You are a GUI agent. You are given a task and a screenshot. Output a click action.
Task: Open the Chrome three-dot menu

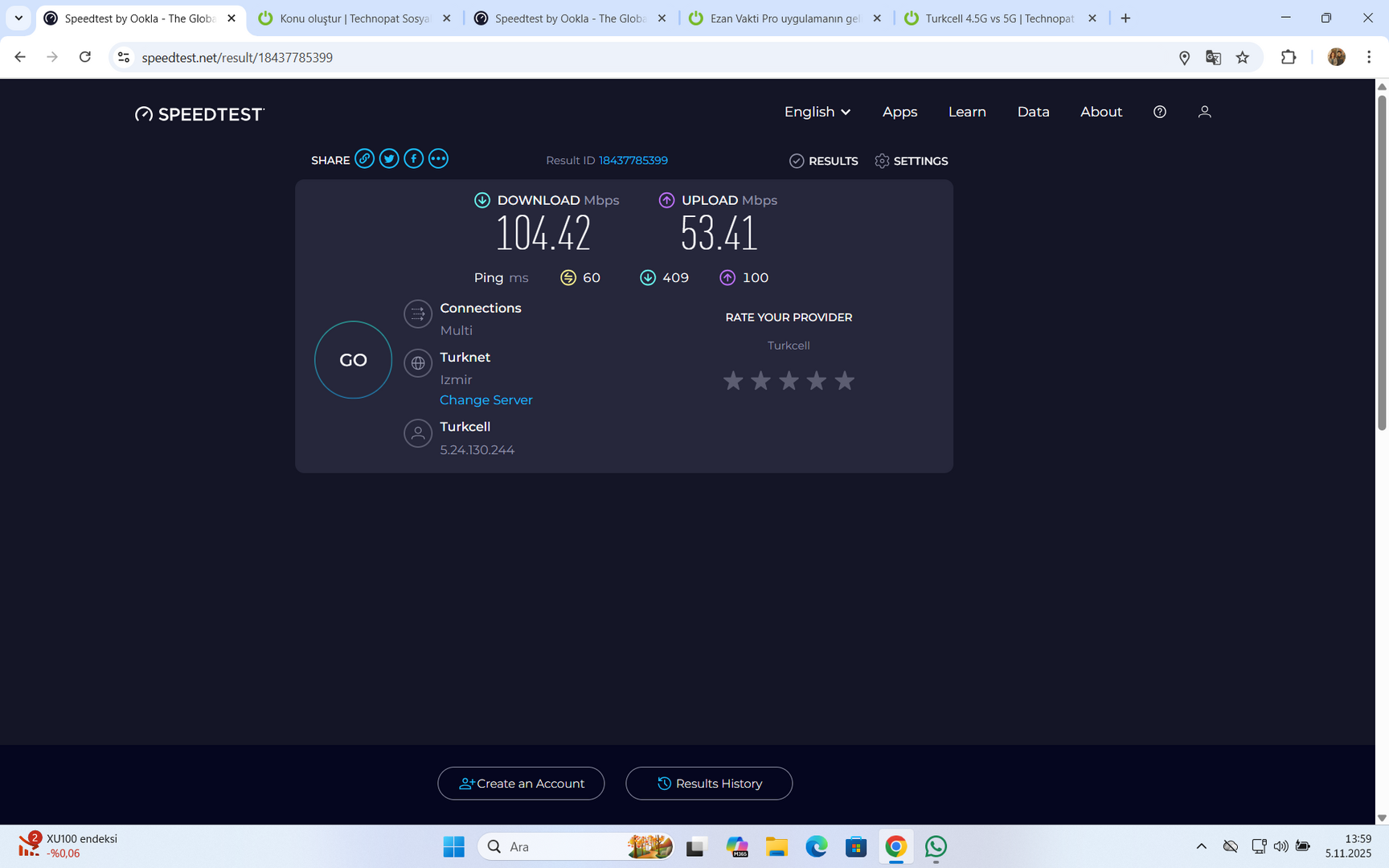1369,57
